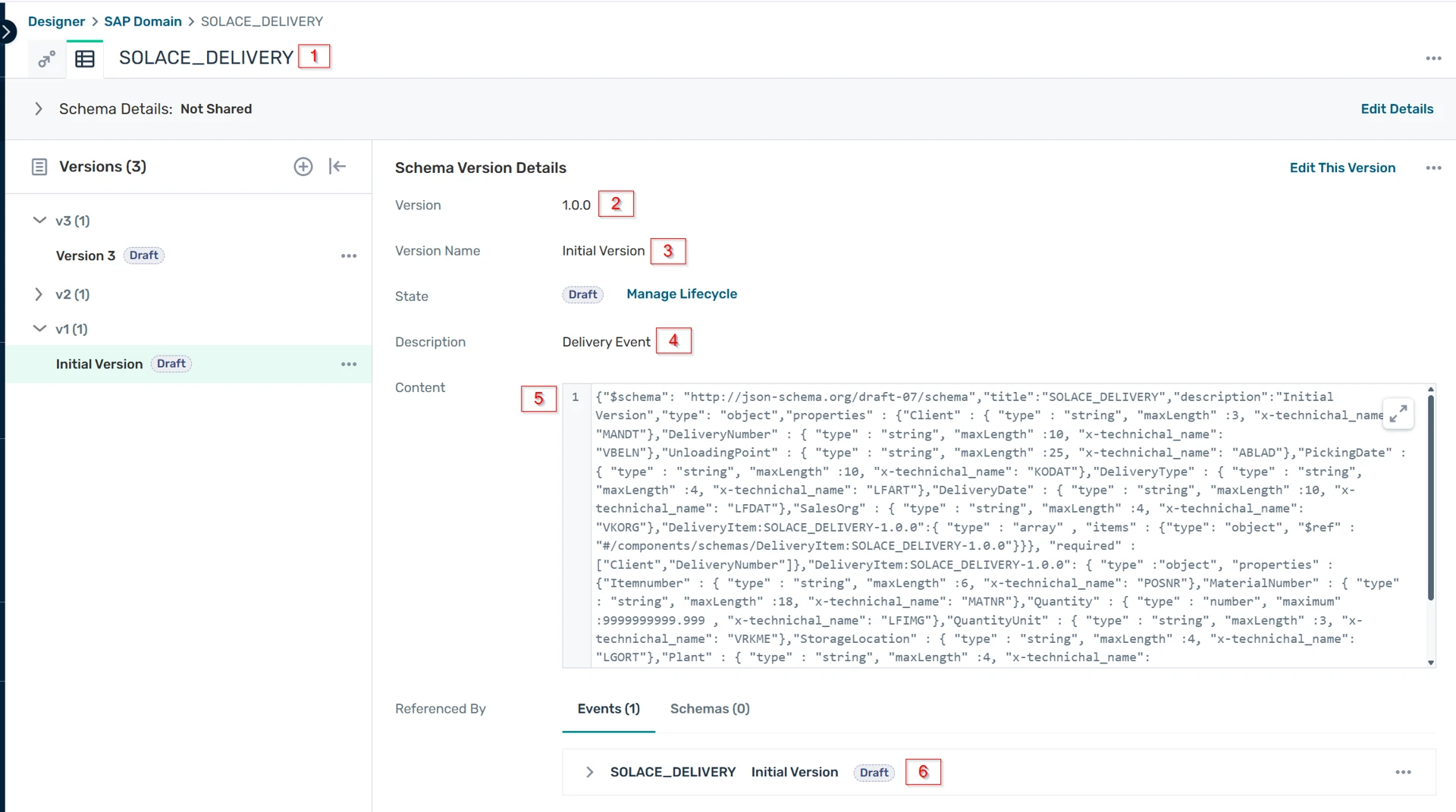This screenshot has width=1456, height=812.
Task: Click Edit Details link
Action: tap(1397, 109)
